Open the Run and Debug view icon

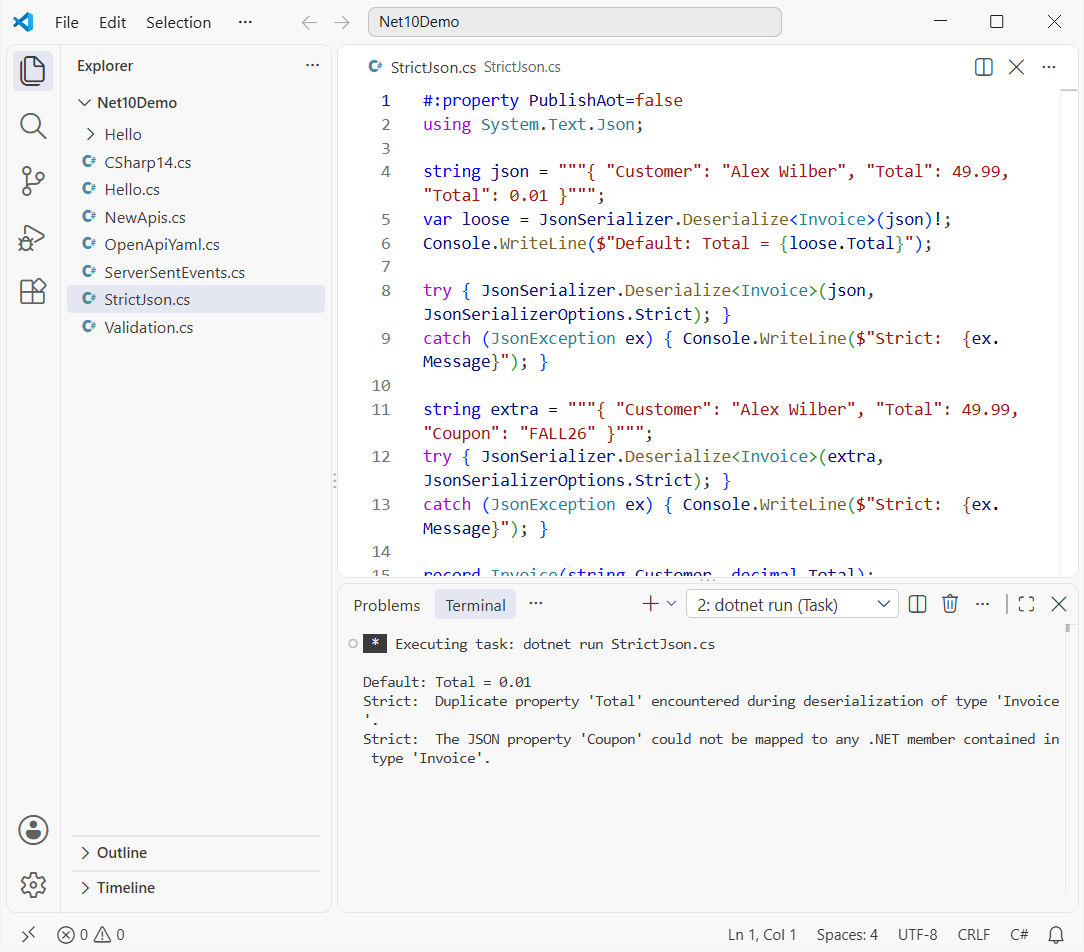32,237
